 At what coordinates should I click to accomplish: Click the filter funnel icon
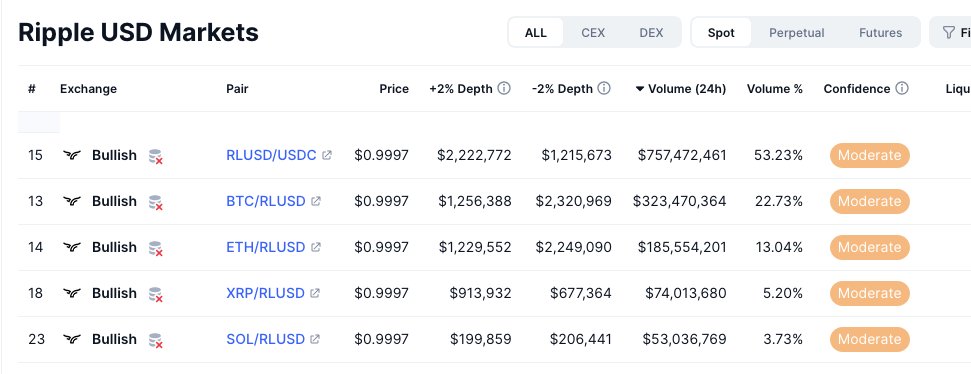[948, 32]
